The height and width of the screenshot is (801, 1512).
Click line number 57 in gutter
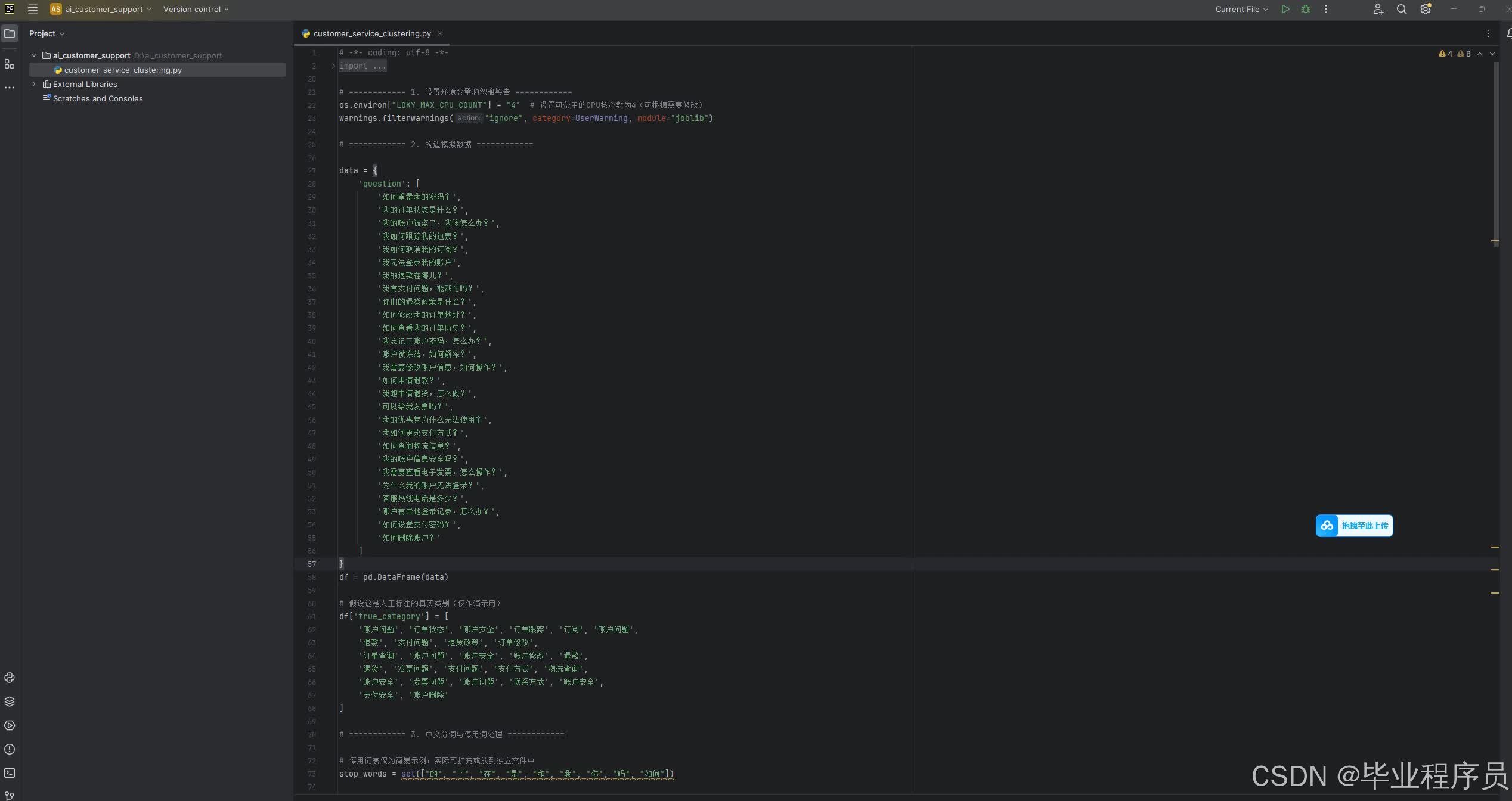click(312, 564)
